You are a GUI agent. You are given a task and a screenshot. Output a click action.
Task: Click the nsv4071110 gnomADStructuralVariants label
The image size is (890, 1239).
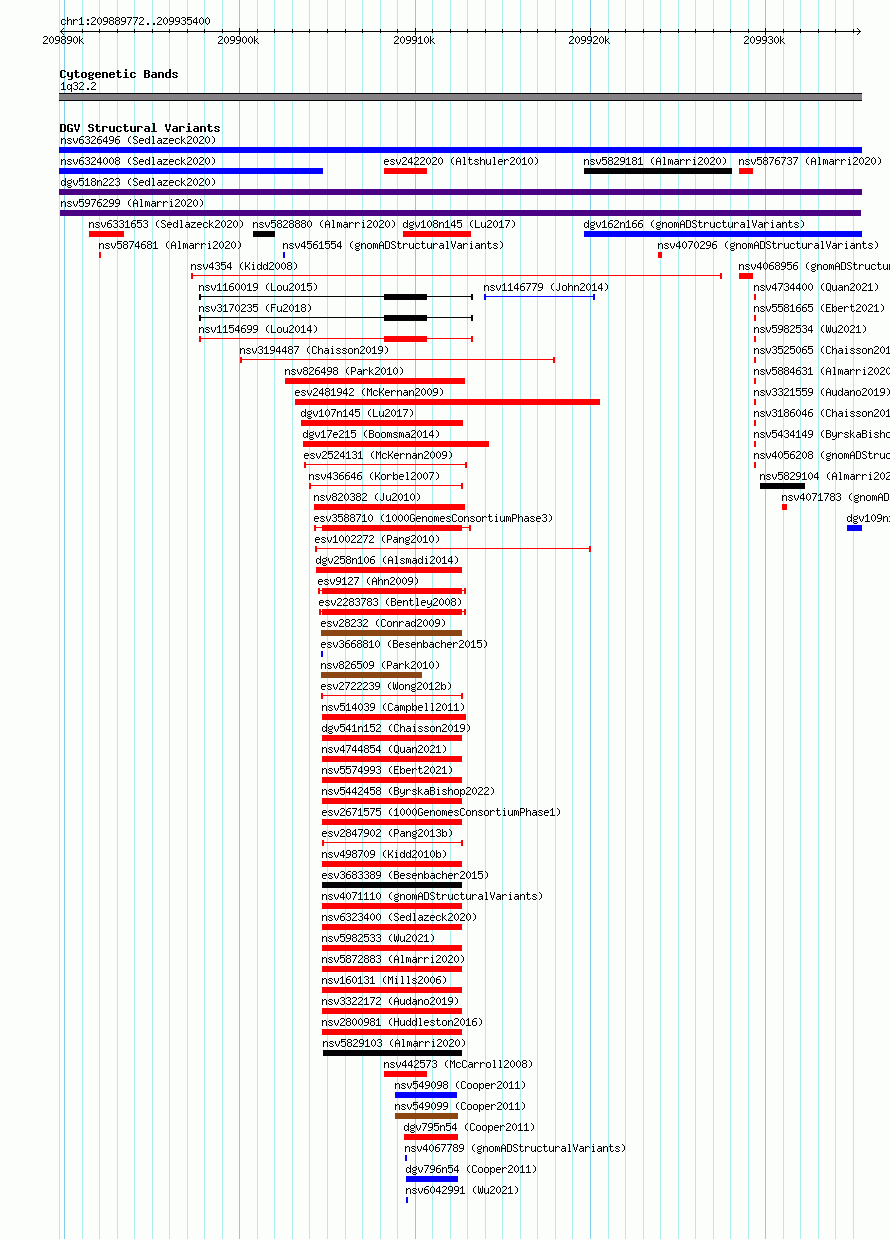pyautogui.click(x=432, y=896)
